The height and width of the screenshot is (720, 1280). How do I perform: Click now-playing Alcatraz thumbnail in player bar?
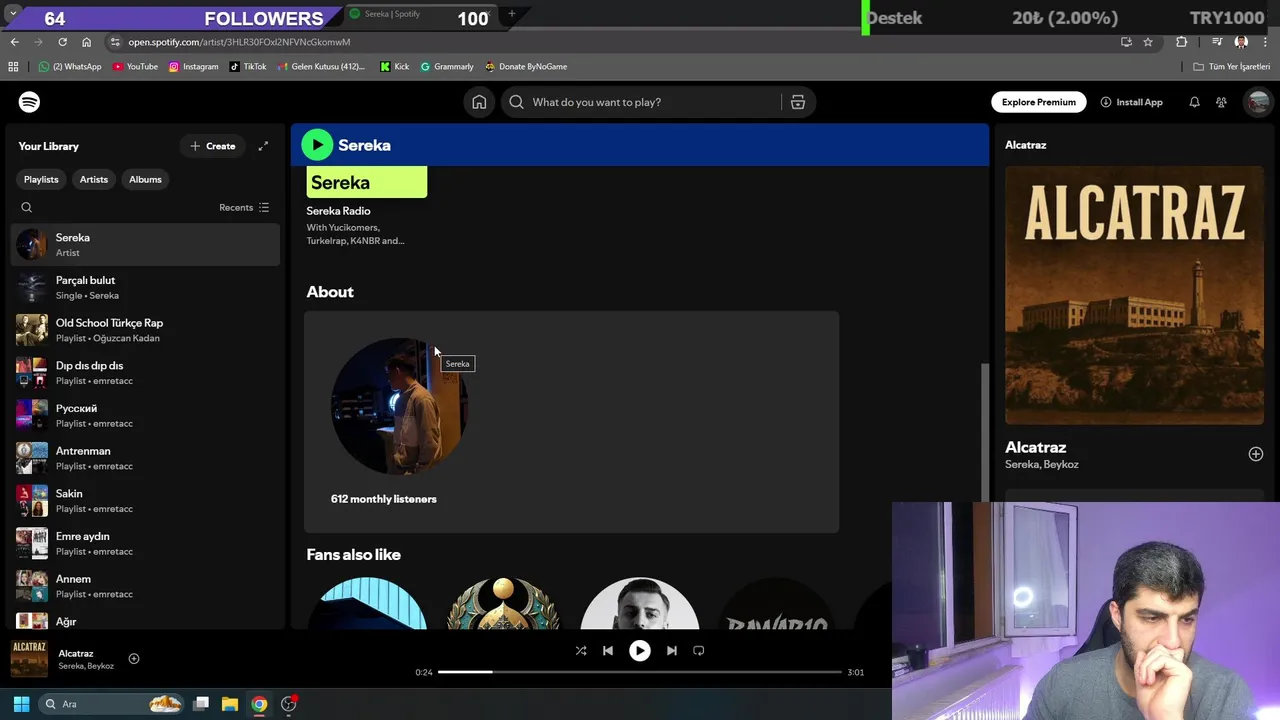[x=29, y=659]
